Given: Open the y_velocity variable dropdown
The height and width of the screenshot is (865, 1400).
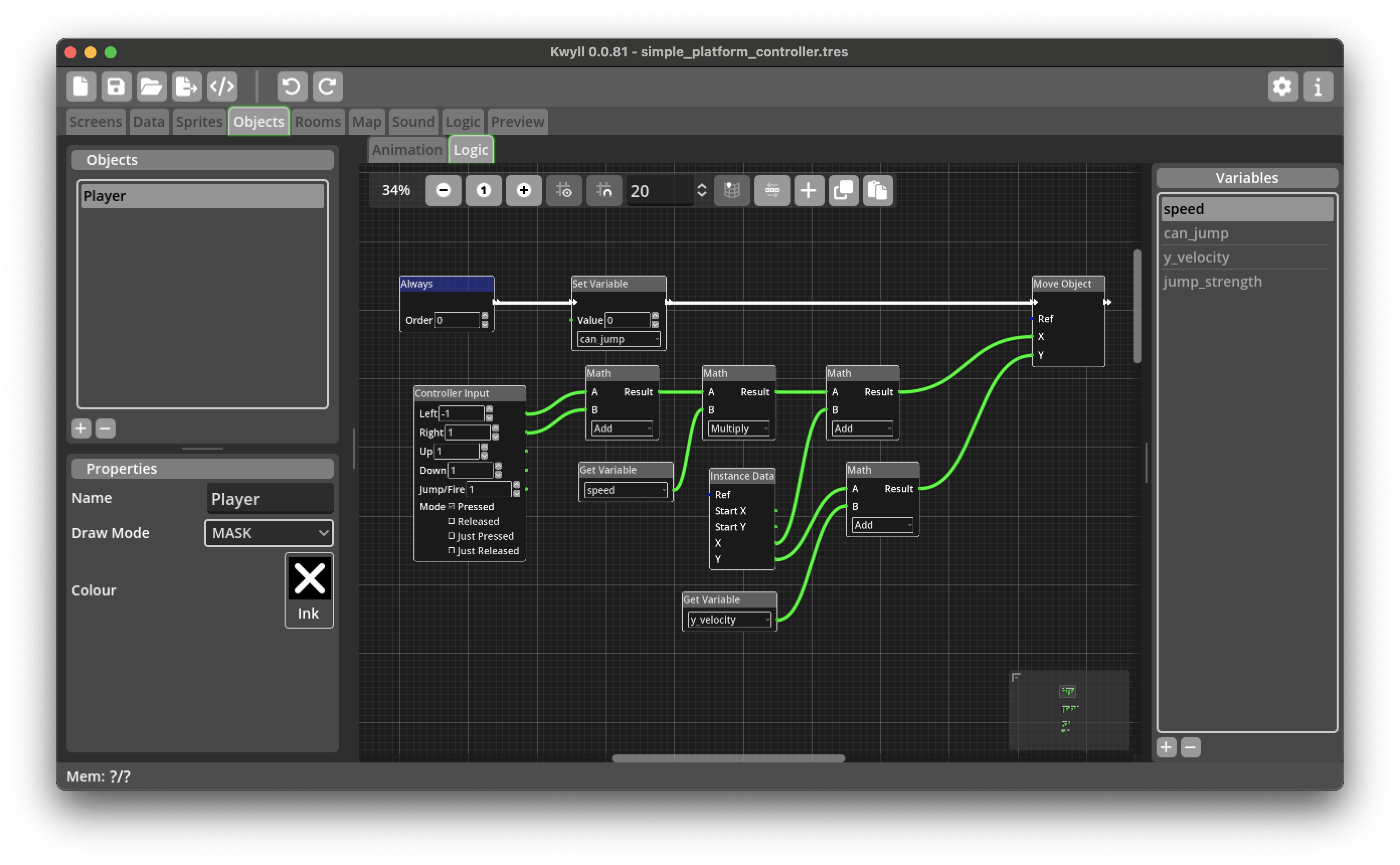Looking at the screenshot, I should pos(729,620).
